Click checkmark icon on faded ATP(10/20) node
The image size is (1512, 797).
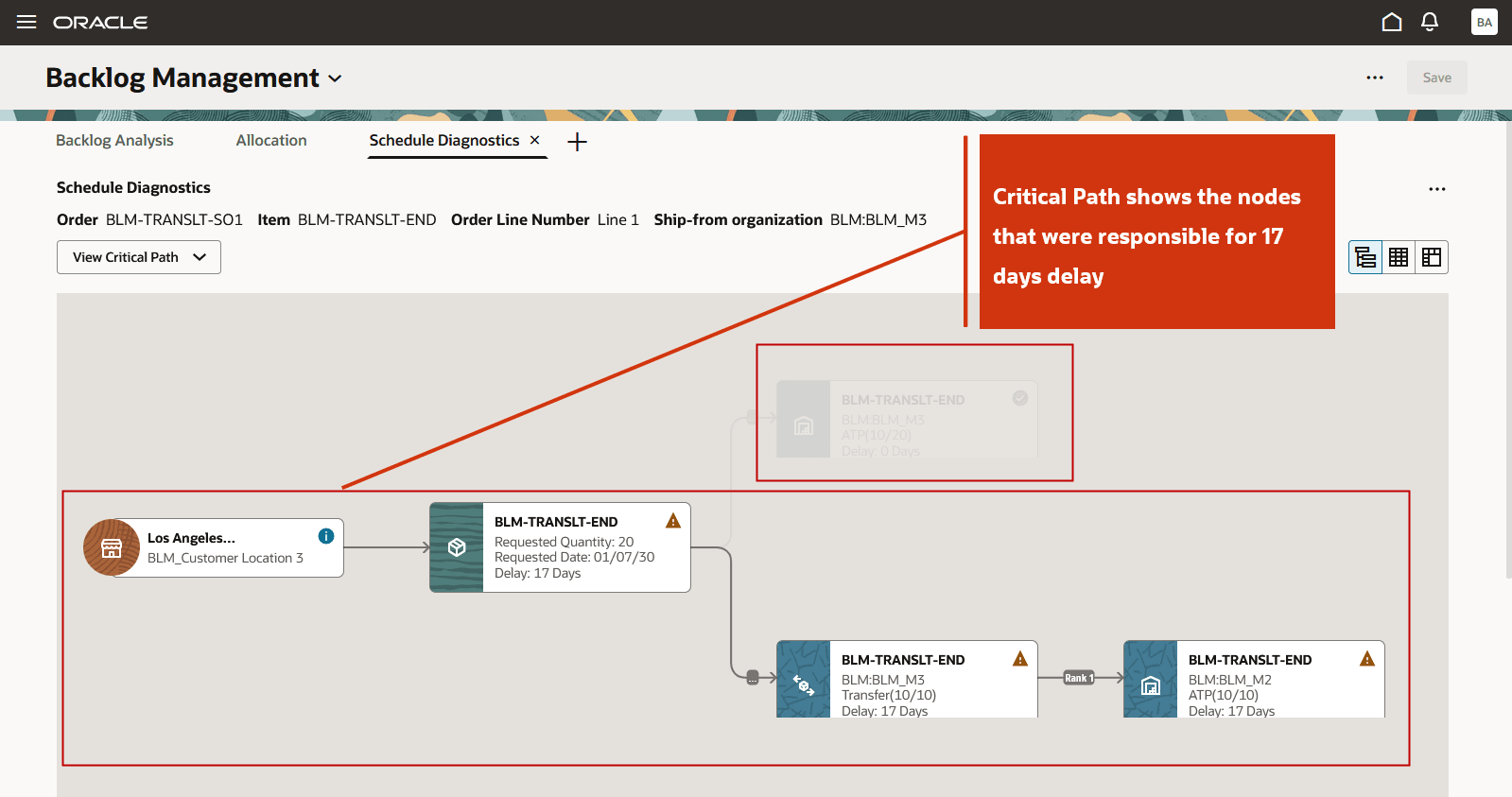pos(1020,398)
